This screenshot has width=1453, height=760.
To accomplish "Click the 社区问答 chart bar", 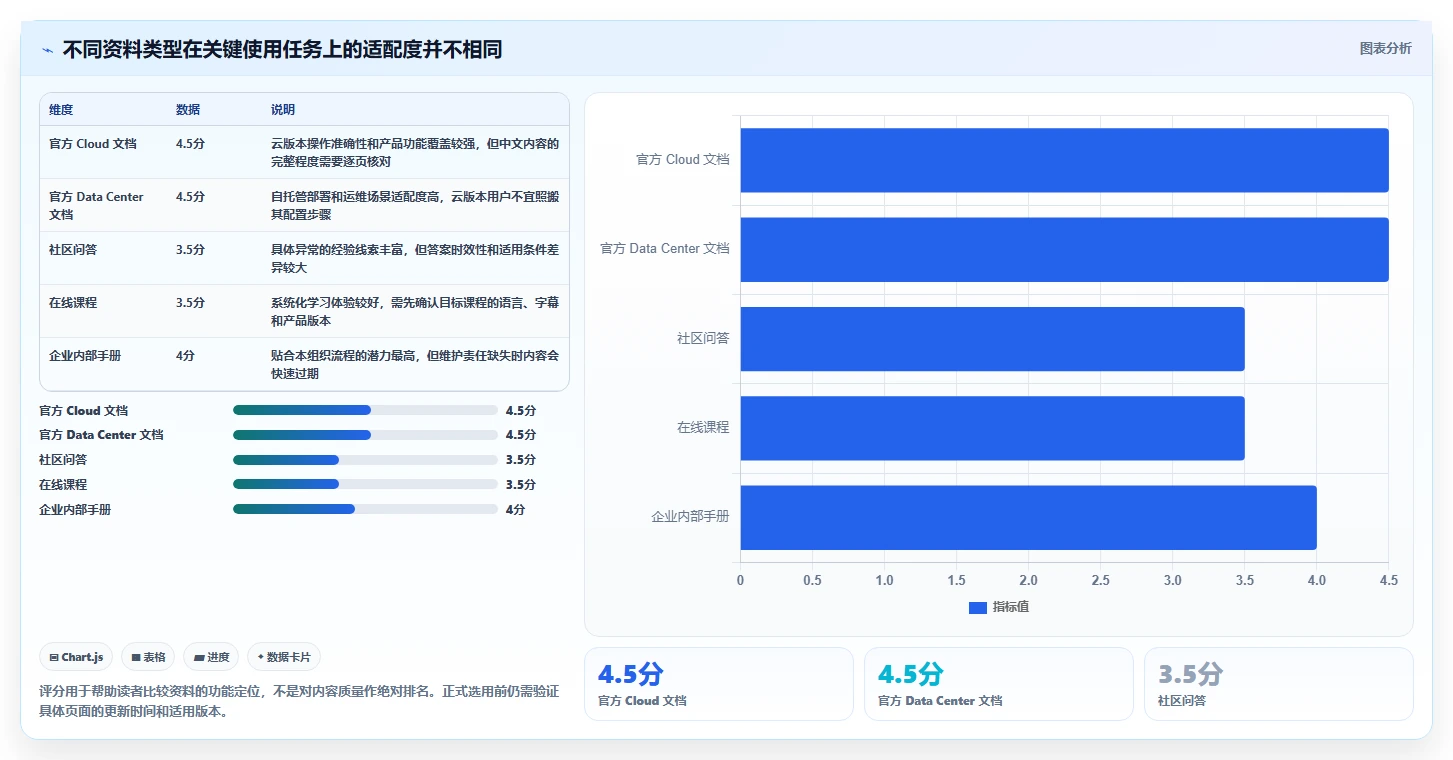I will pos(992,339).
